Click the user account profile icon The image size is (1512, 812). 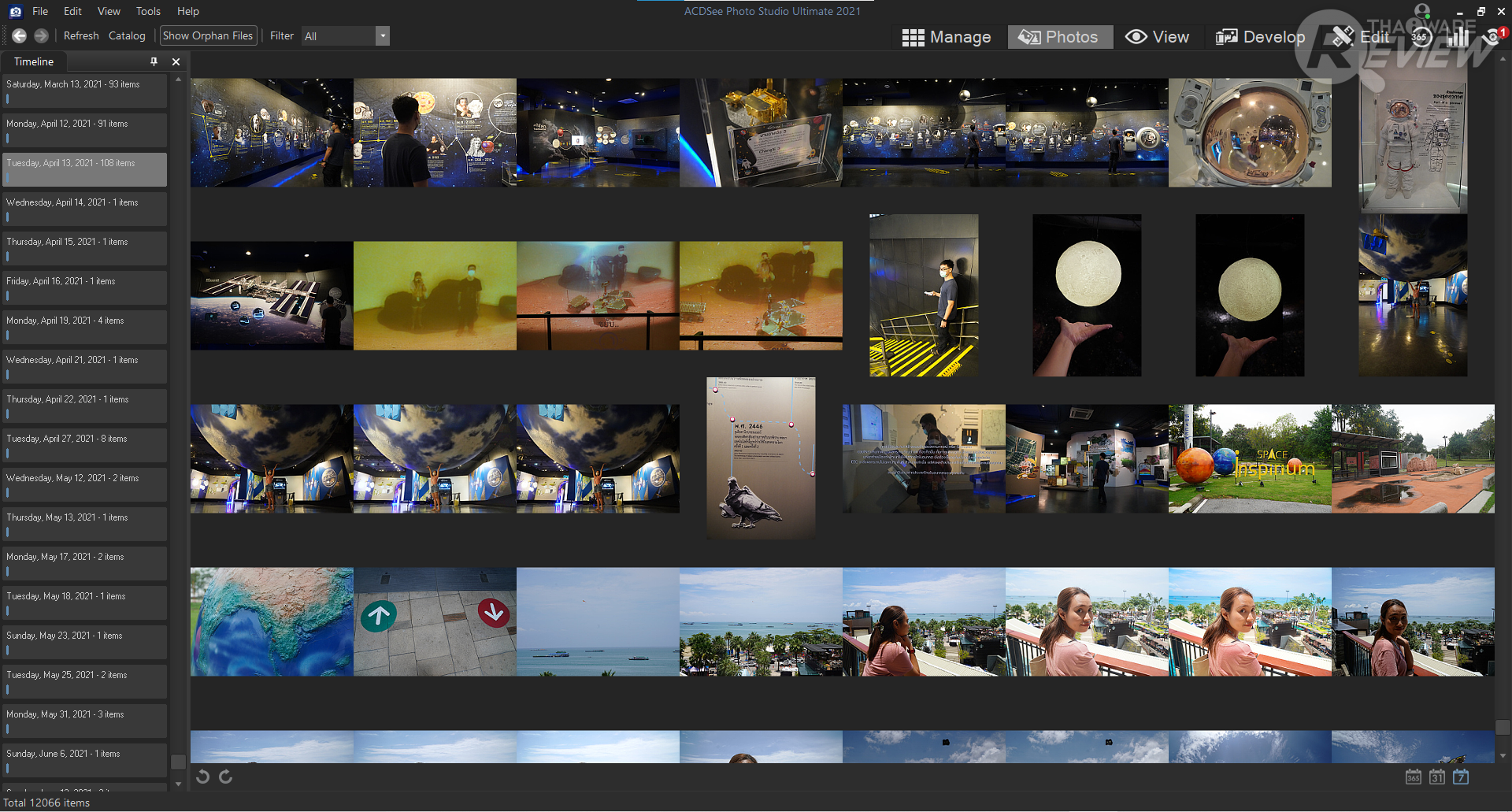[x=1422, y=11]
